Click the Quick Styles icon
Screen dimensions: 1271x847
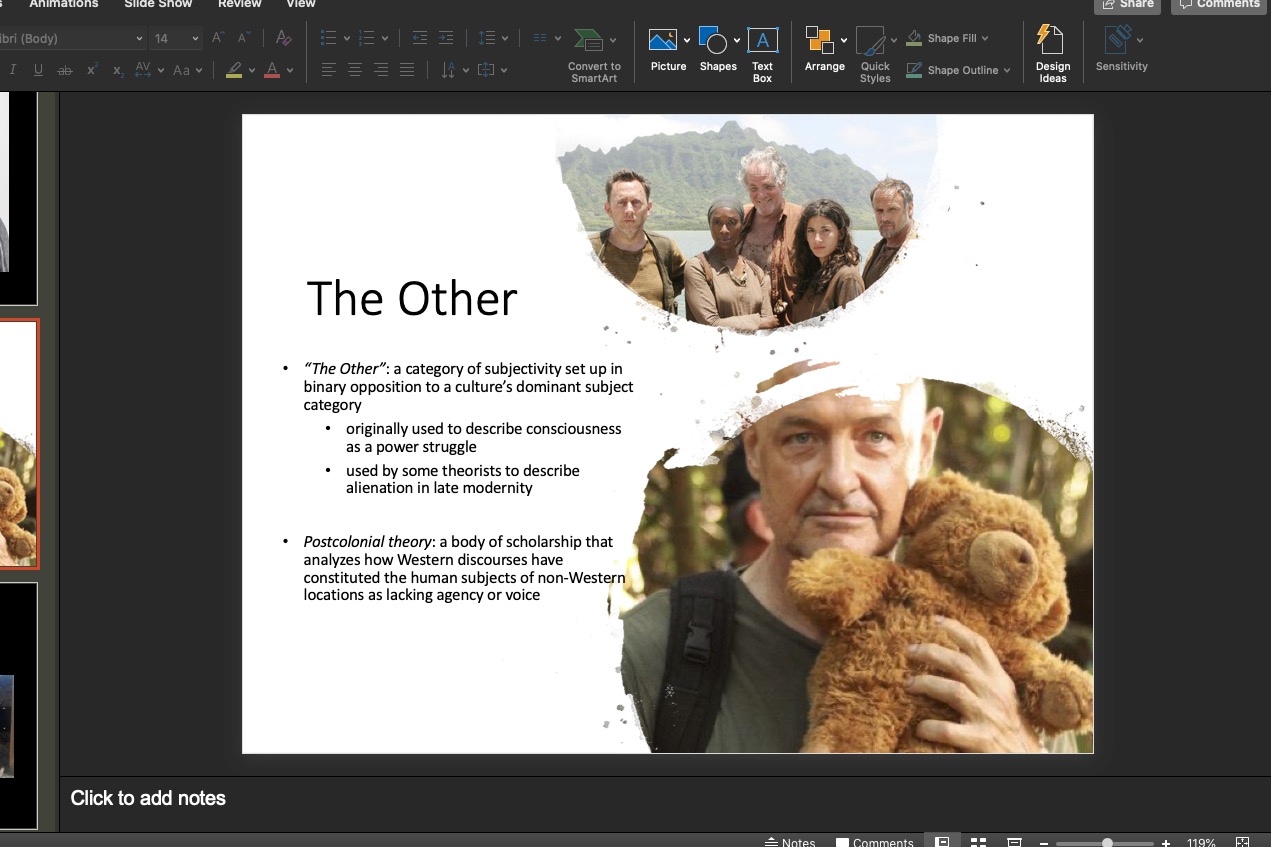(871, 41)
